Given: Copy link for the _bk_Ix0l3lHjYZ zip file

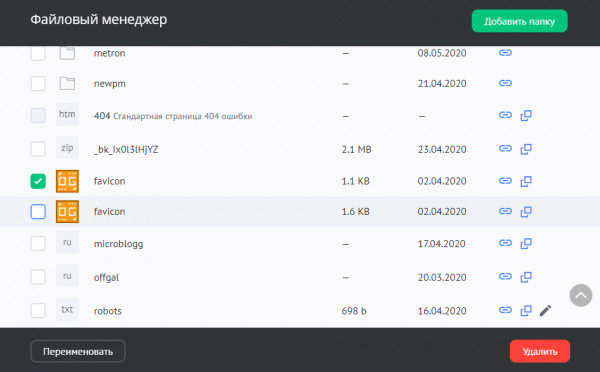Looking at the screenshot, I should (505, 148).
